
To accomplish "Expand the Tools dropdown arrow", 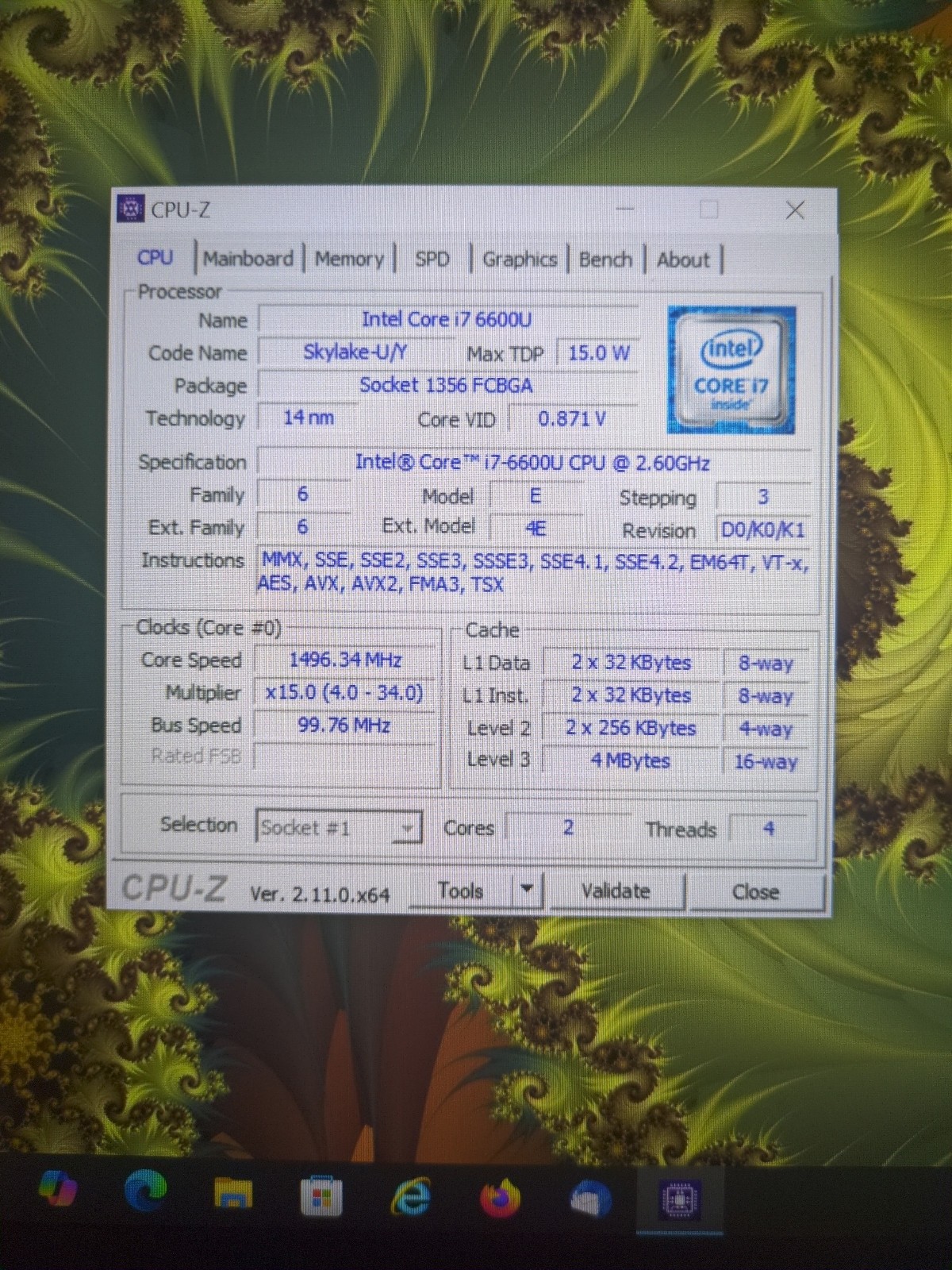I will tap(527, 891).
